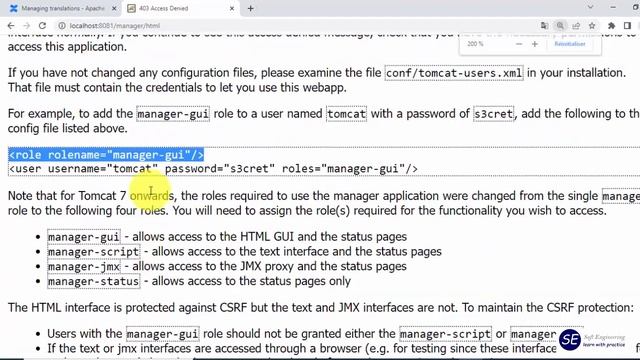The image size is (640, 360).
Task: Close the 403 Access Denied tab
Action: 232,8
